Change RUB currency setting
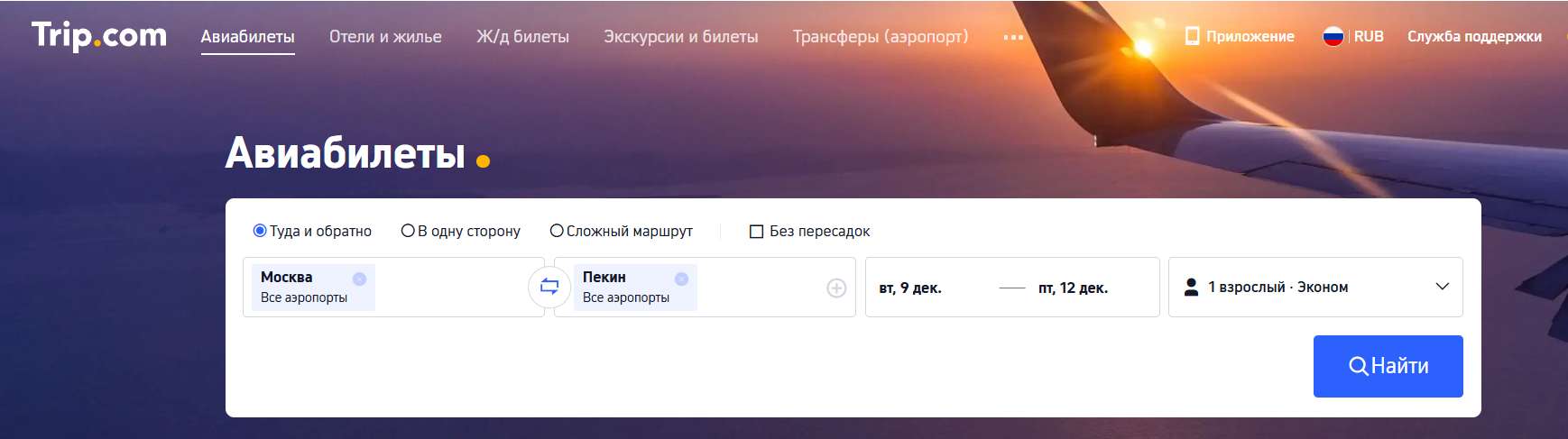This screenshot has height=439, width=1568. (x=1369, y=36)
